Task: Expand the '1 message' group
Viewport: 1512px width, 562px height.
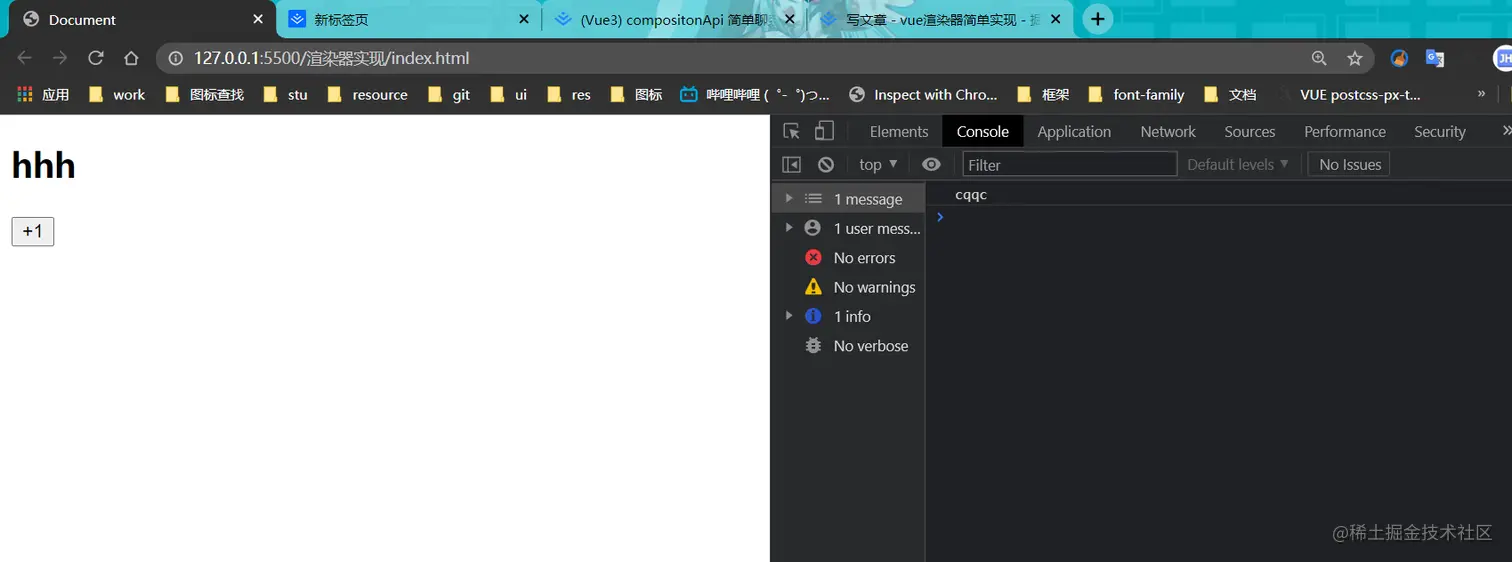Action: click(789, 198)
